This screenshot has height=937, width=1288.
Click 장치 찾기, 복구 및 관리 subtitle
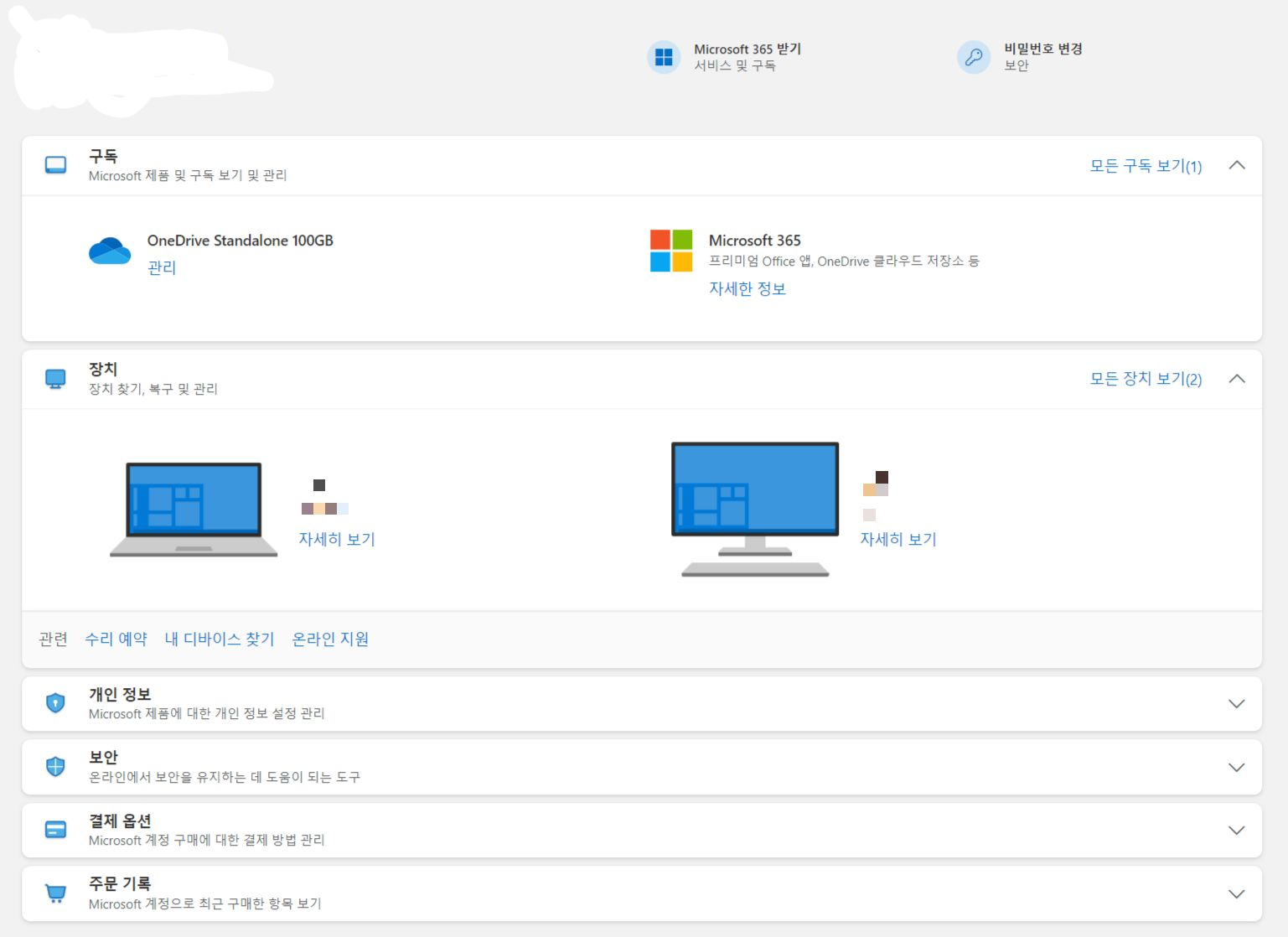(x=153, y=389)
